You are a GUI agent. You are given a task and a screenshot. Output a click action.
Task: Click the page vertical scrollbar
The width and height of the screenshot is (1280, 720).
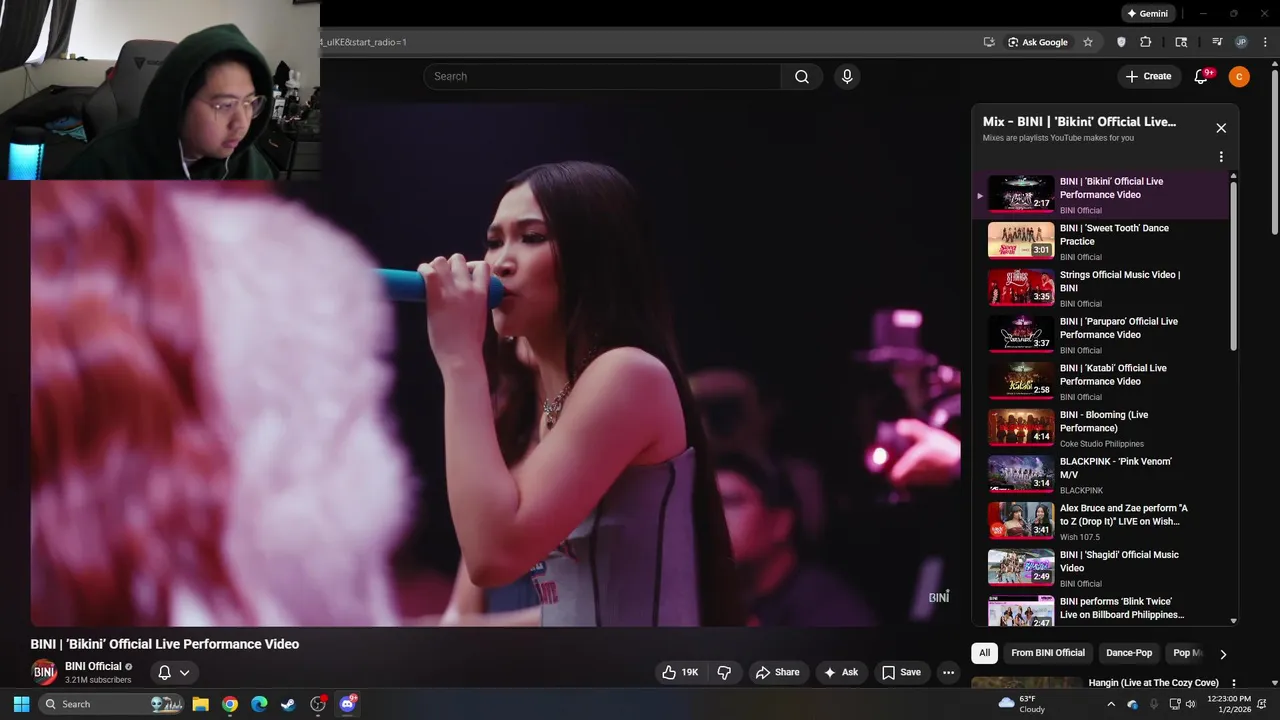[1274, 150]
